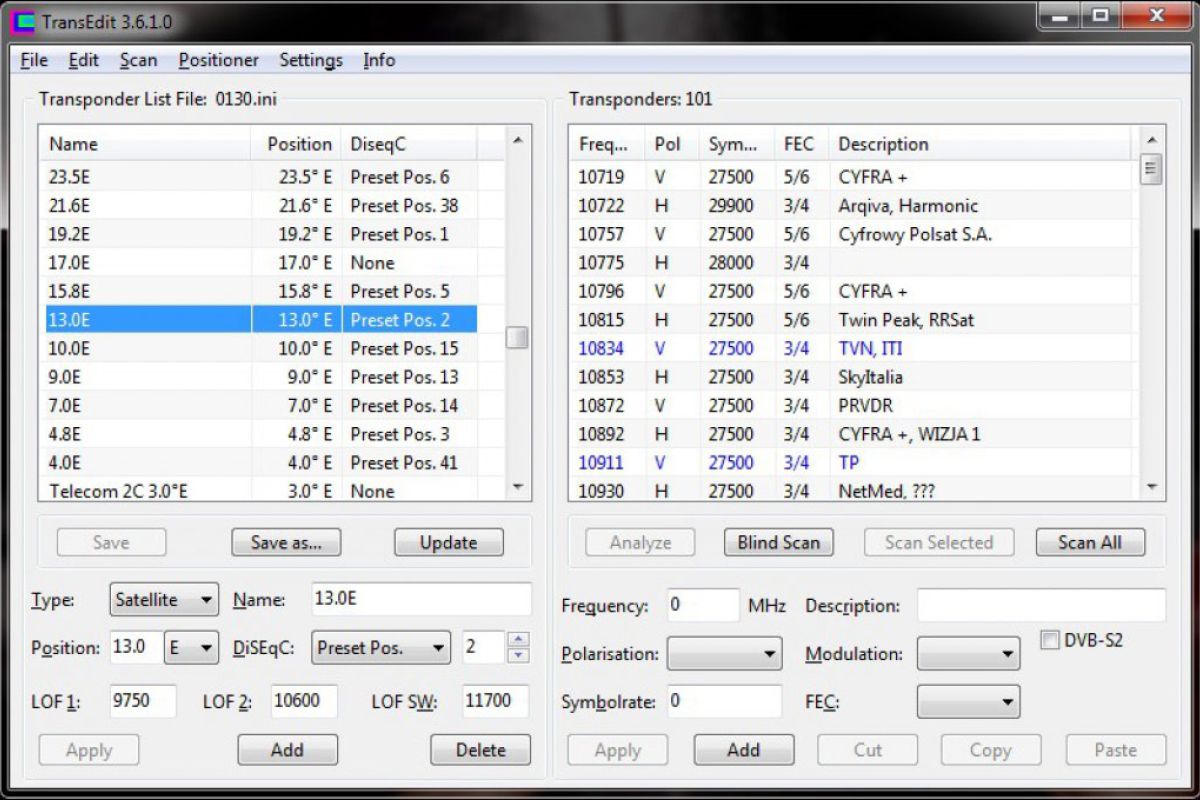Open the Settings menu
Viewport: 1200px width, 800px height.
[x=310, y=60]
